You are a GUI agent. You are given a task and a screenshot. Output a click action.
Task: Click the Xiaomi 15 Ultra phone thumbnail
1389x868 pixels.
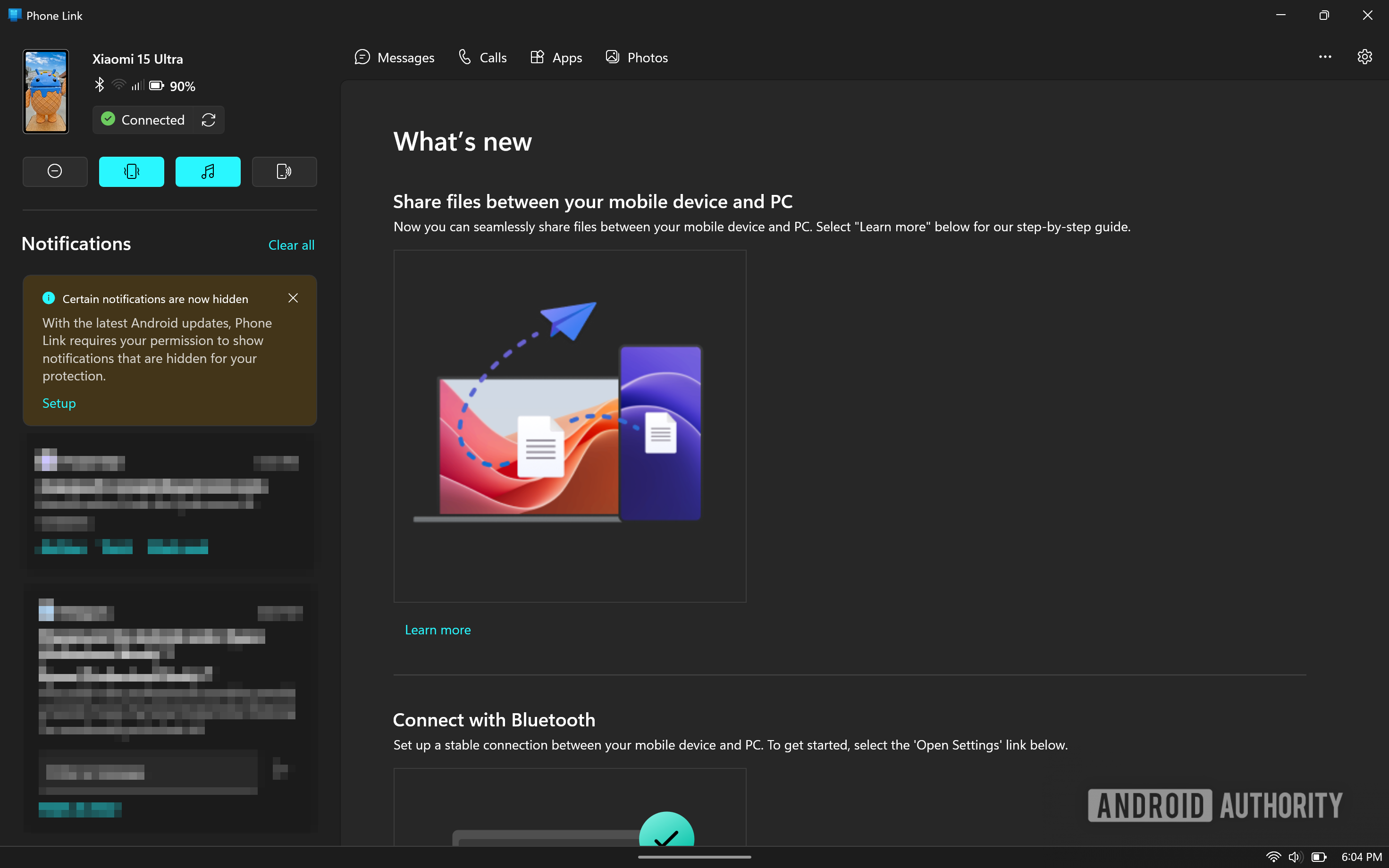point(46,92)
